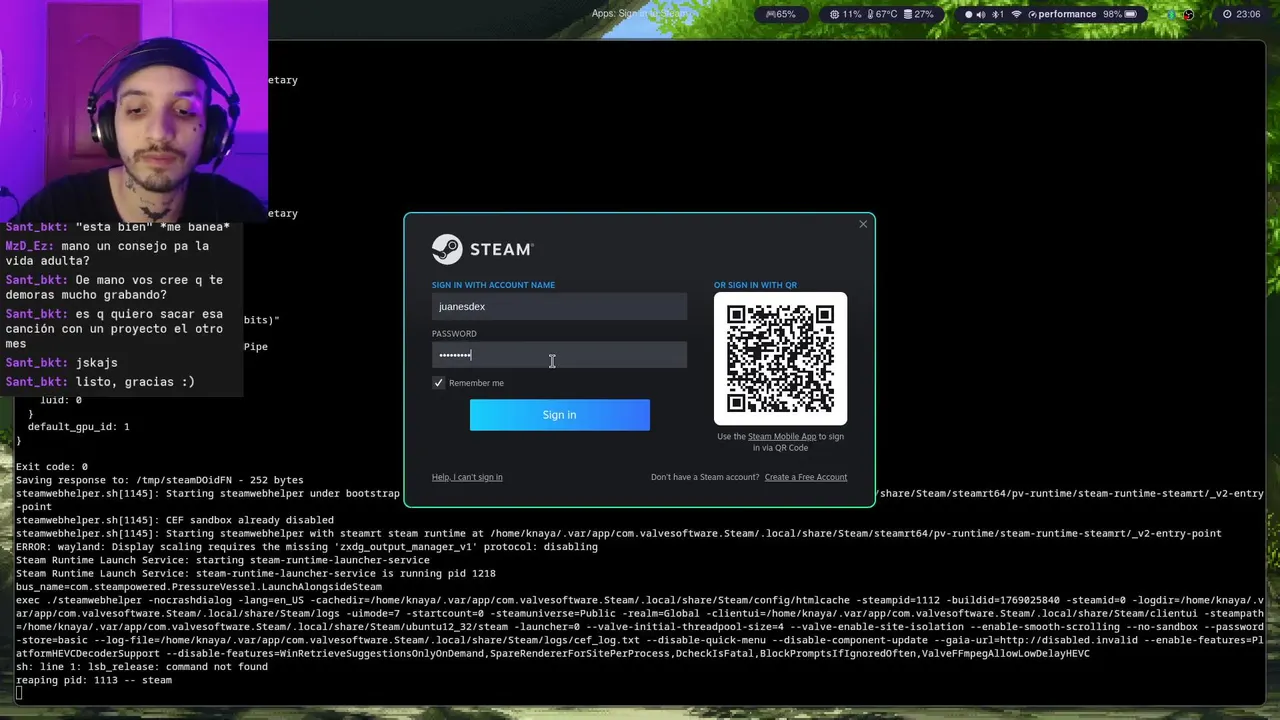Close the Steam sign-in dialog
This screenshot has height=720, width=1280.
tap(863, 224)
